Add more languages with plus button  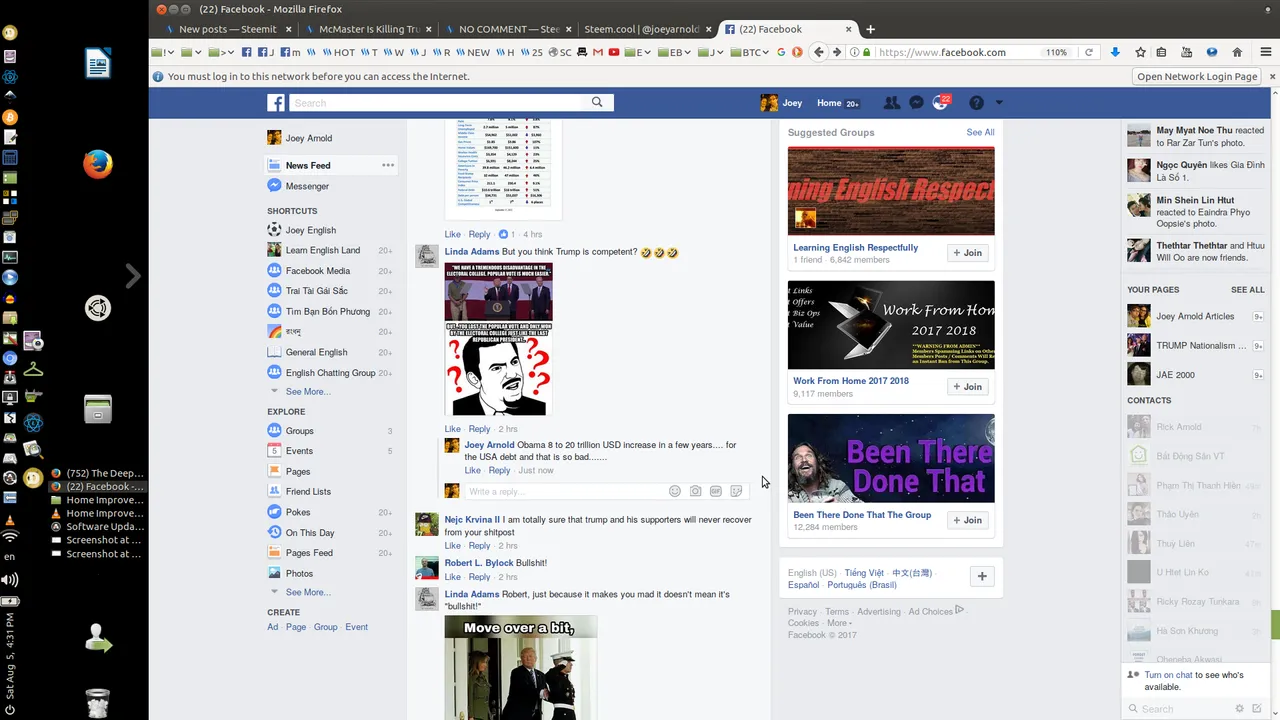tap(982, 576)
